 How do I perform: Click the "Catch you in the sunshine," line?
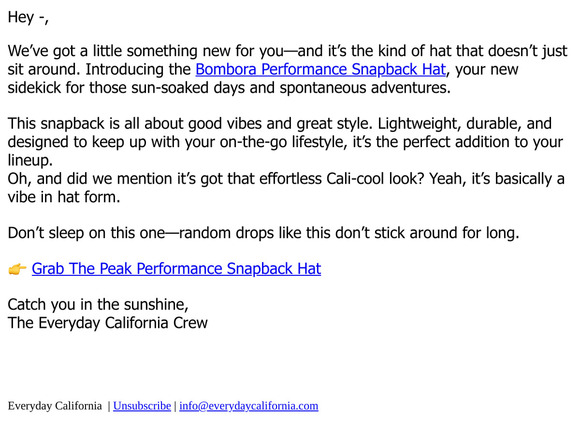pos(98,305)
